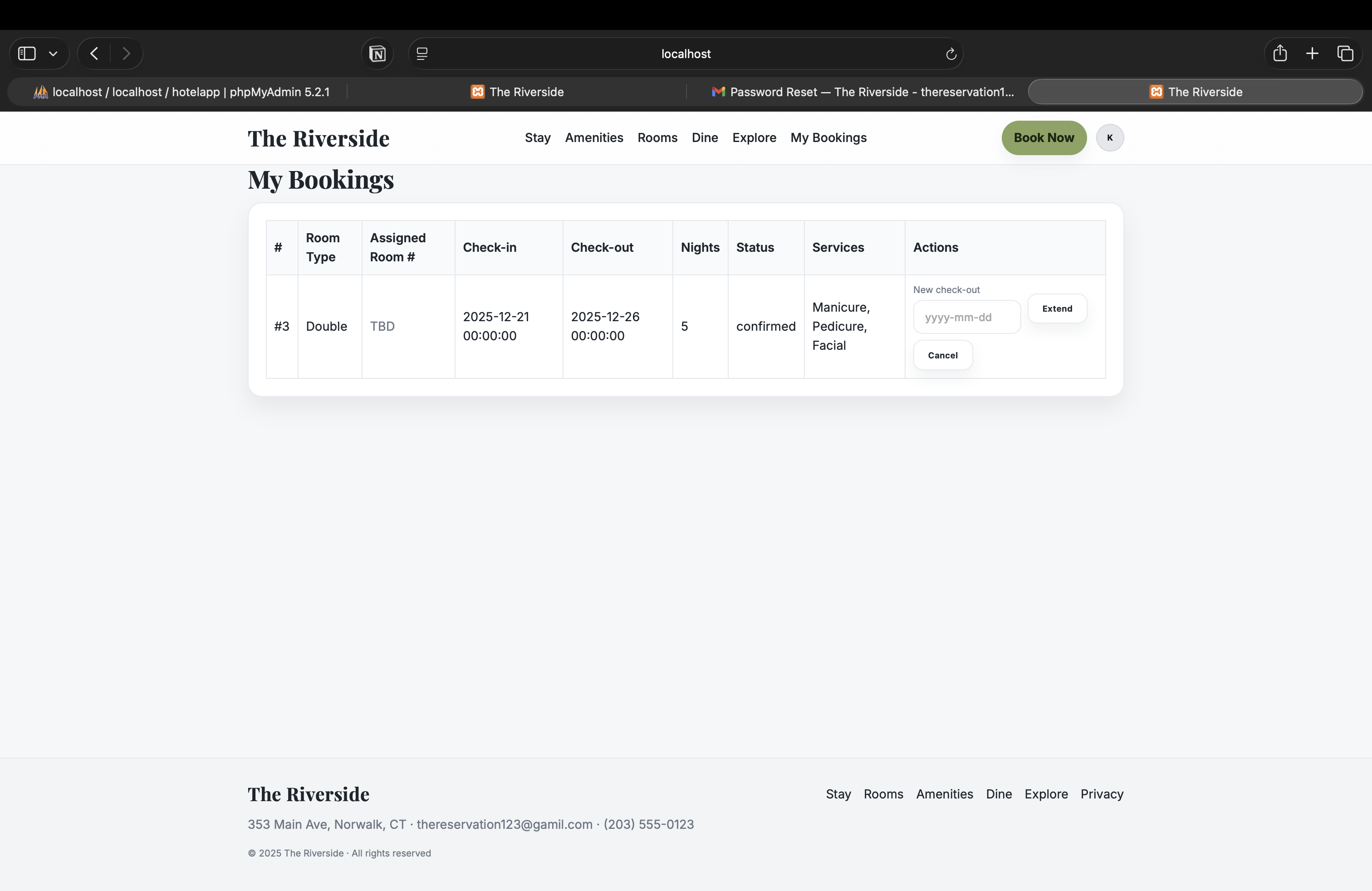Open the My Bookings navigation link

(x=828, y=138)
